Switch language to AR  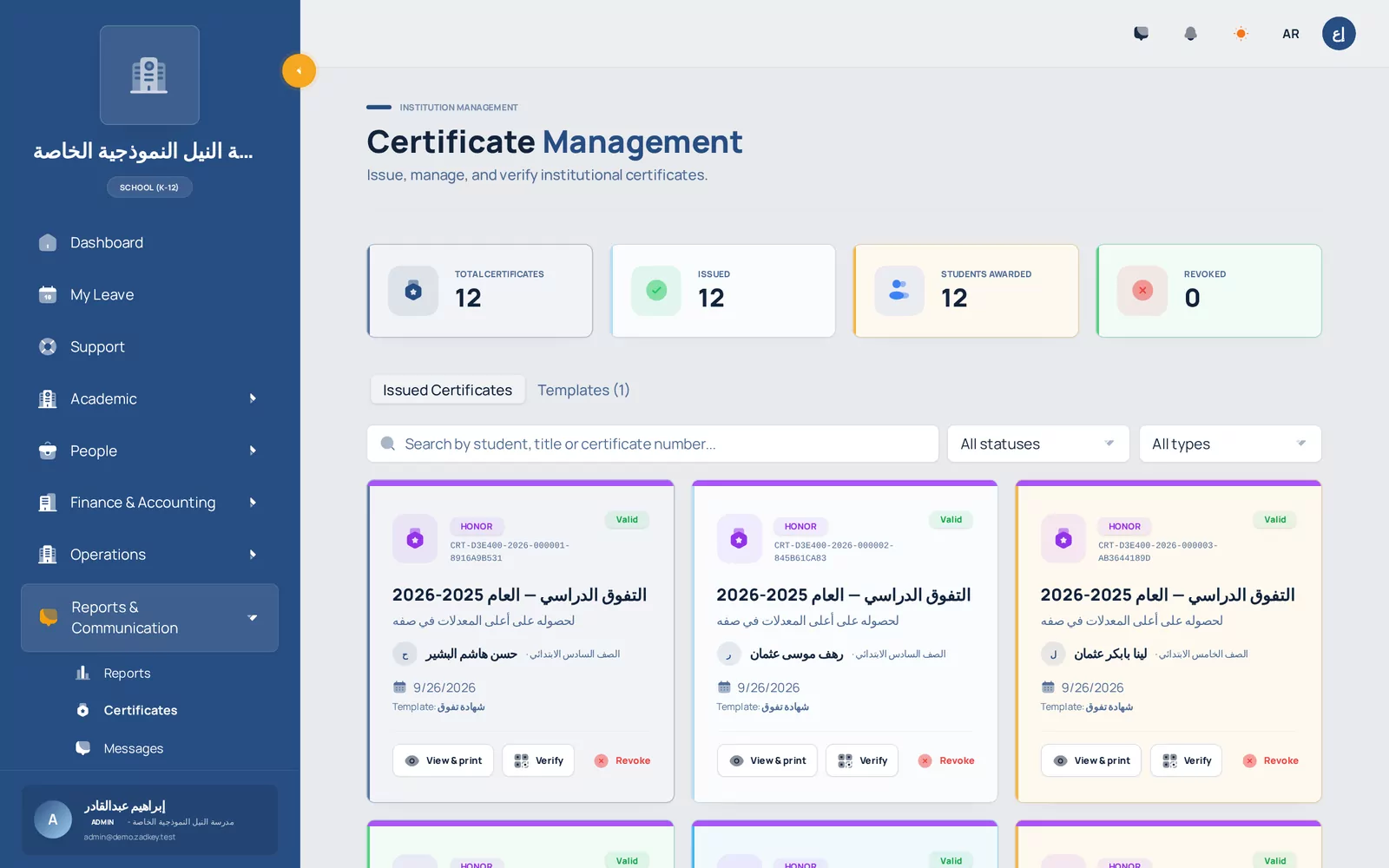click(1291, 34)
